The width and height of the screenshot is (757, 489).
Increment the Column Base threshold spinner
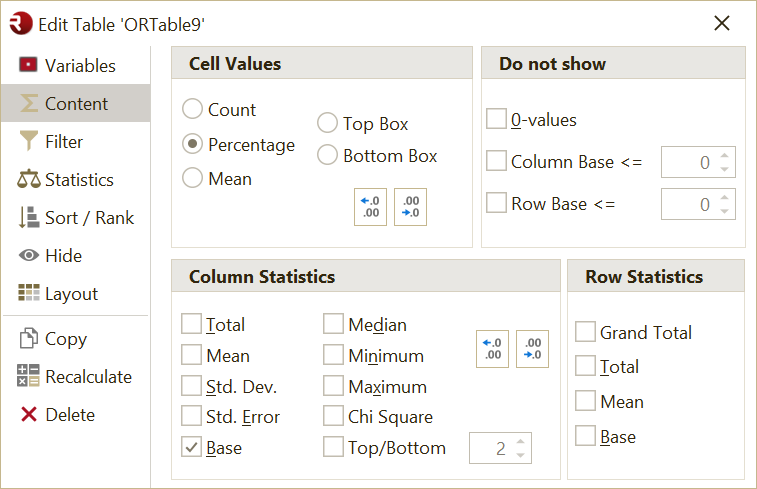click(725, 155)
